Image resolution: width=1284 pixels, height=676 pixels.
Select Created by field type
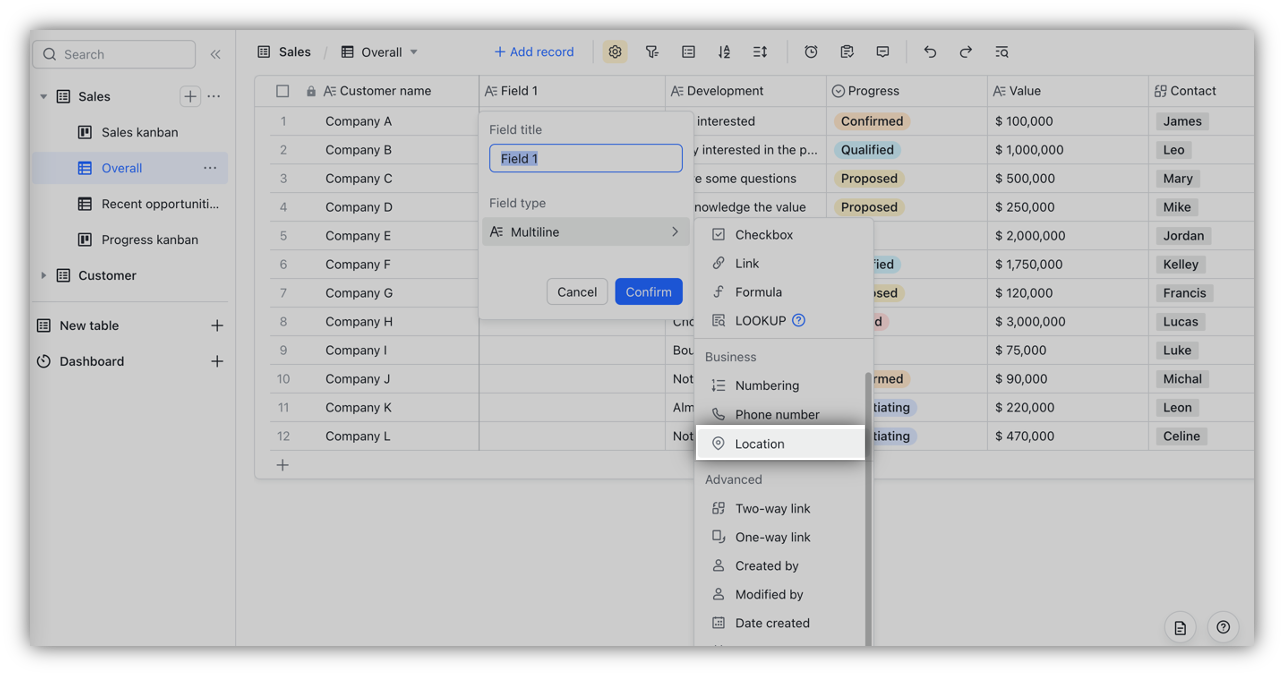pos(783,566)
